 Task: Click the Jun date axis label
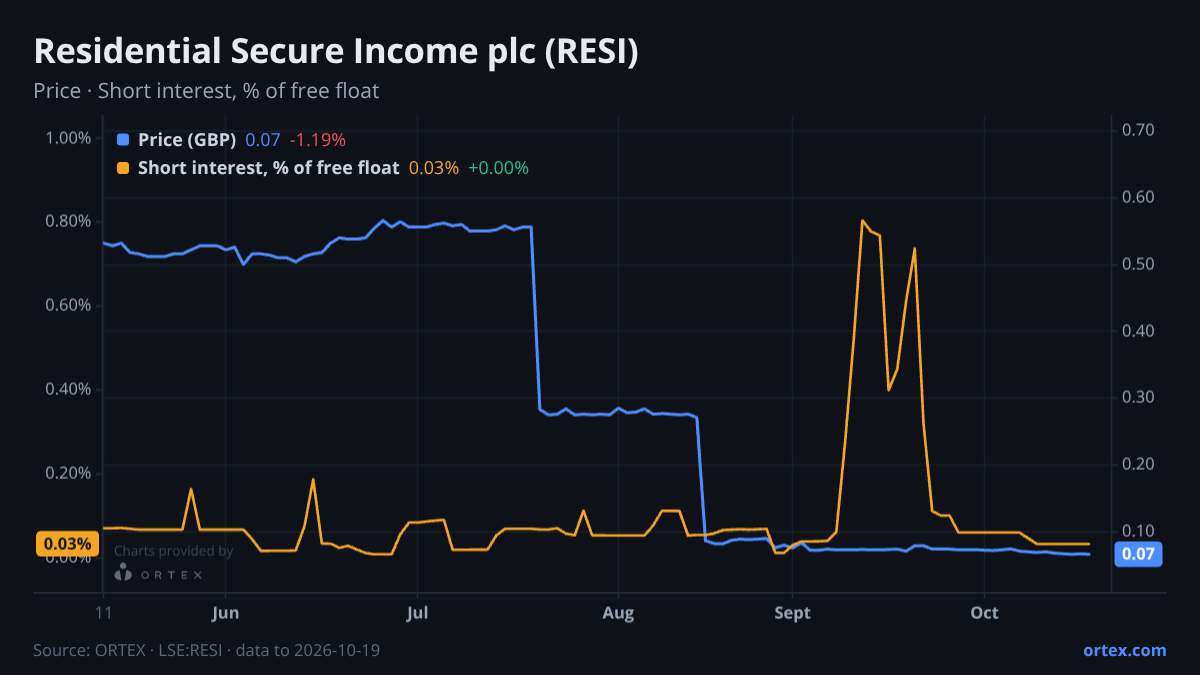point(226,612)
